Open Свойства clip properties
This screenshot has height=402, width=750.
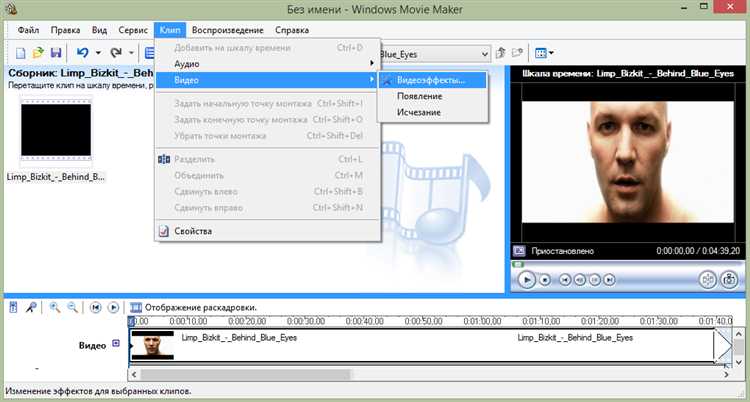[x=267, y=231]
